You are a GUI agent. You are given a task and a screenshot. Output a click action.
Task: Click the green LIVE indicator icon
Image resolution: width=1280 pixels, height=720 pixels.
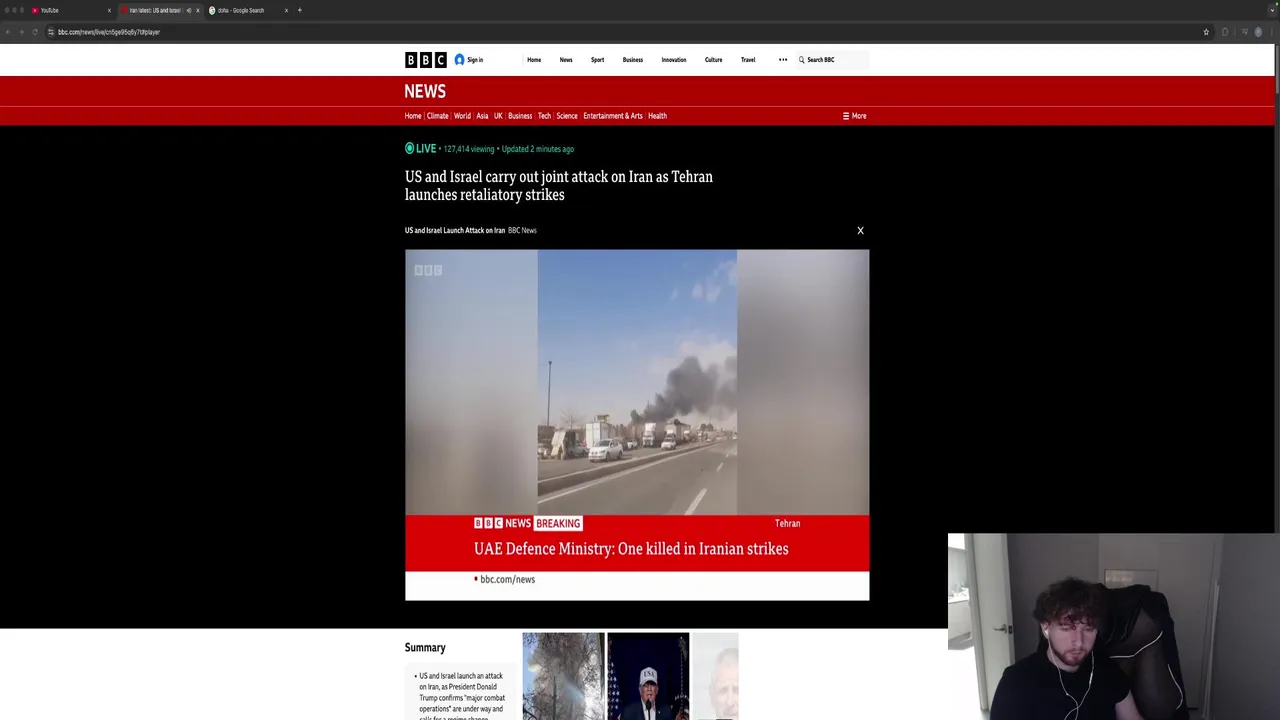pyautogui.click(x=409, y=148)
